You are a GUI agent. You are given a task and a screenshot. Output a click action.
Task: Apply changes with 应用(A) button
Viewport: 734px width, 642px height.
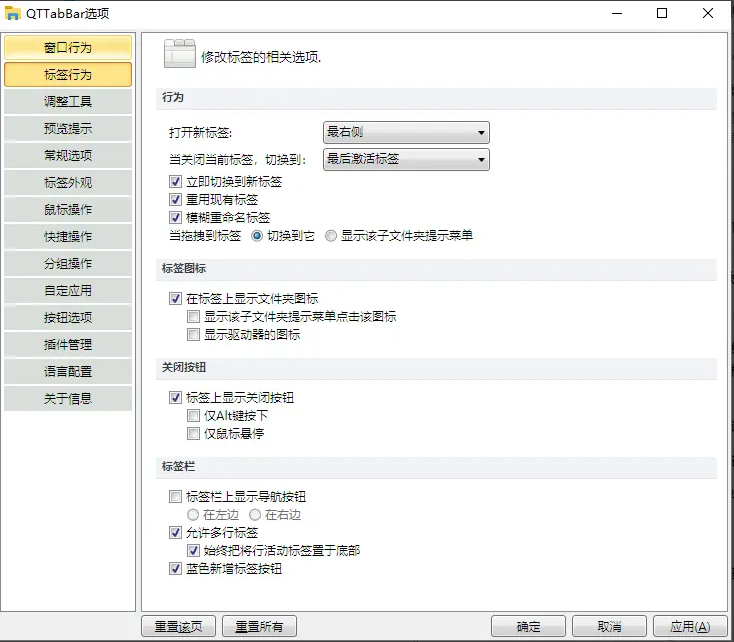[x=690, y=626]
